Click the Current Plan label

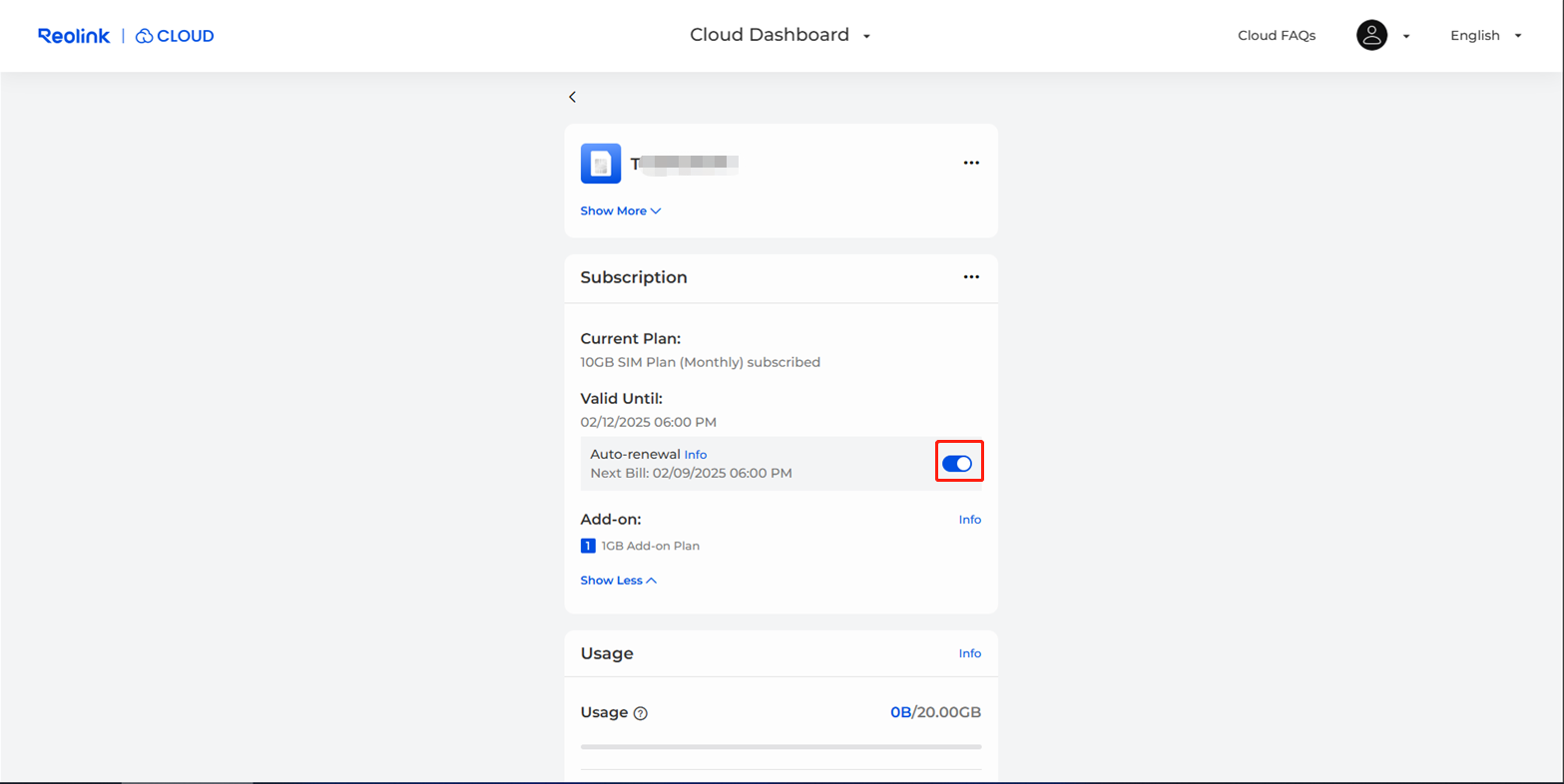pos(631,339)
